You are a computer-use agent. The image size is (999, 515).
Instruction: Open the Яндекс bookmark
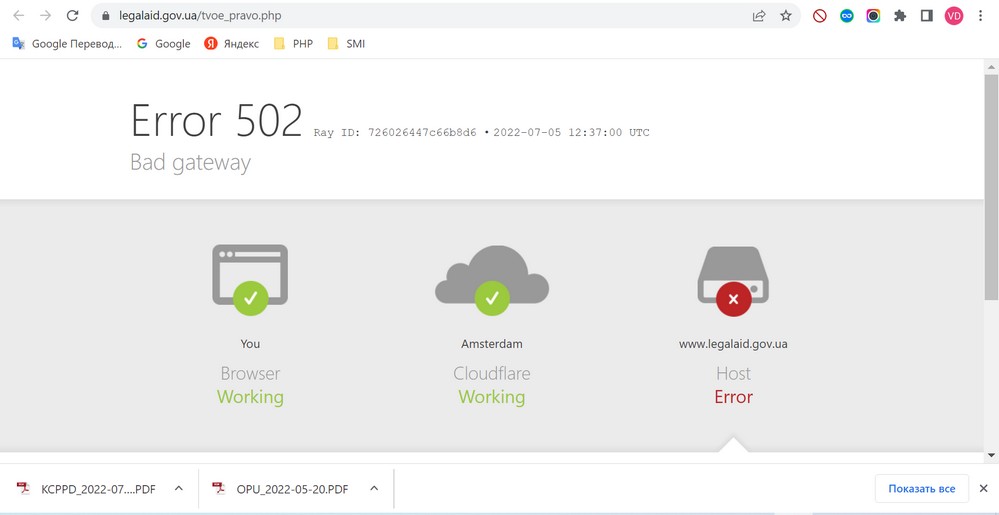click(232, 43)
